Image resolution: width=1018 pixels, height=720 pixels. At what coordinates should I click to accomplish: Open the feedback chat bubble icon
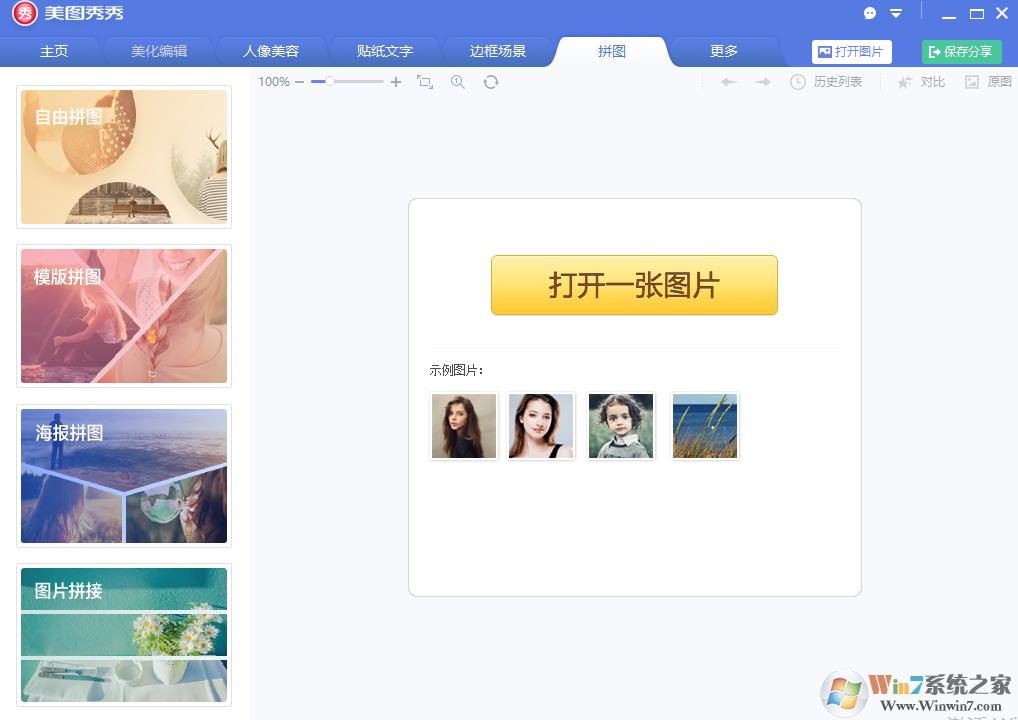870,13
